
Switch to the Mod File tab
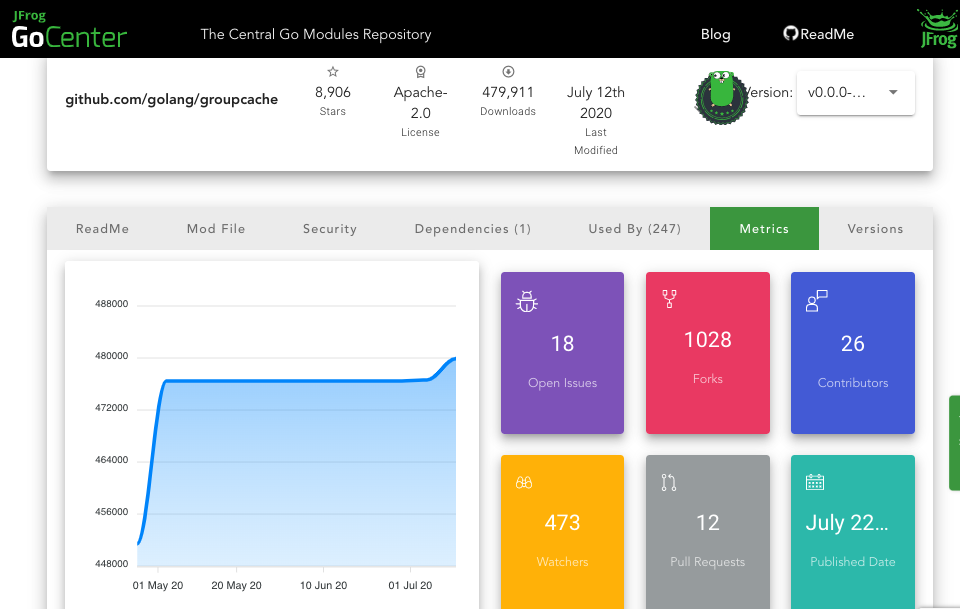(x=216, y=228)
